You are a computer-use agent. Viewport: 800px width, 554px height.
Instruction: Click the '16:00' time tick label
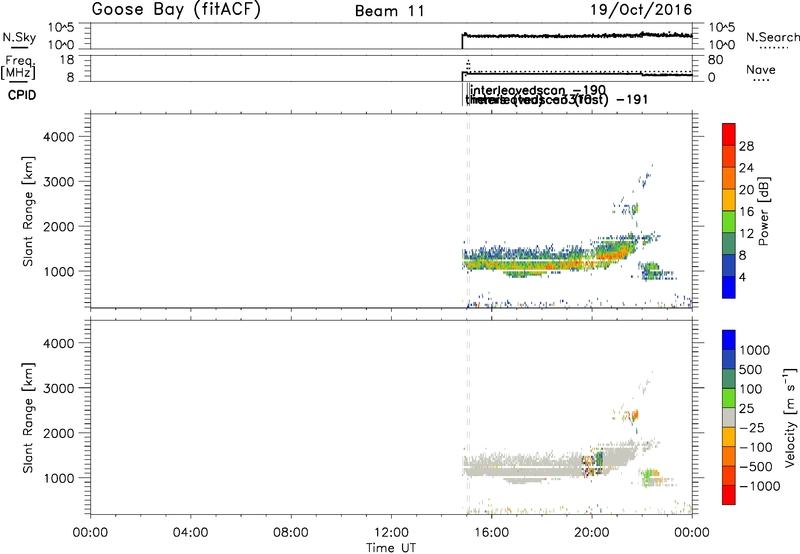point(491,533)
